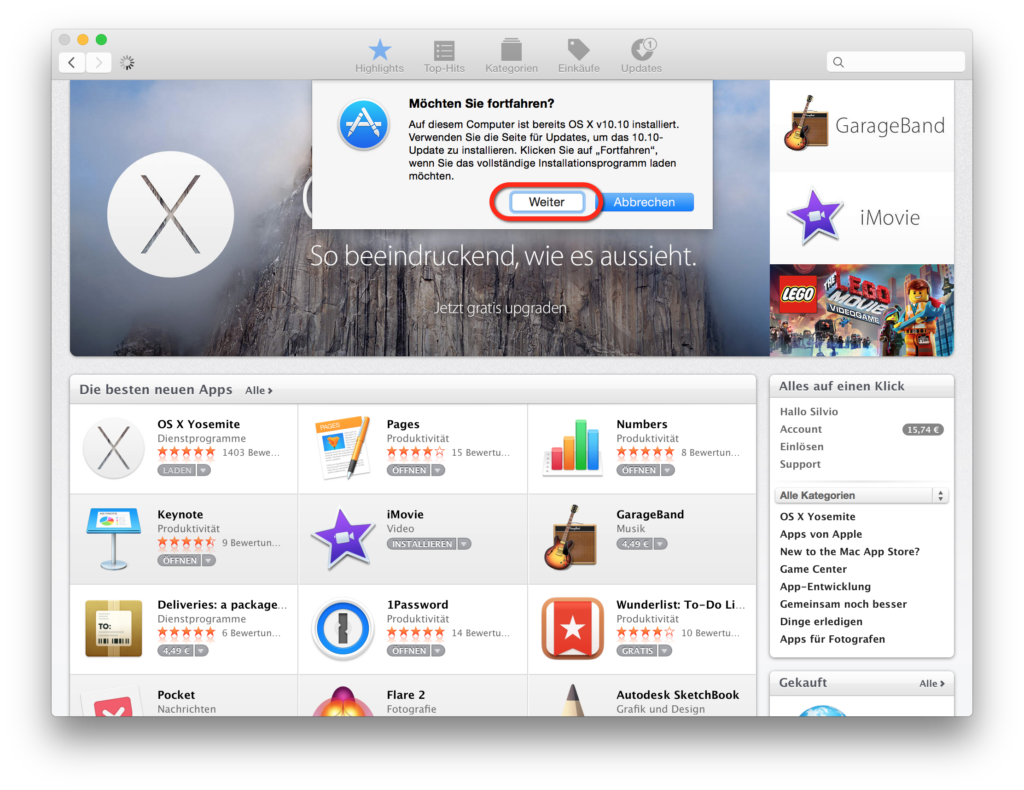1024x790 pixels.
Task: Click the forward navigation arrow
Action: [99, 63]
